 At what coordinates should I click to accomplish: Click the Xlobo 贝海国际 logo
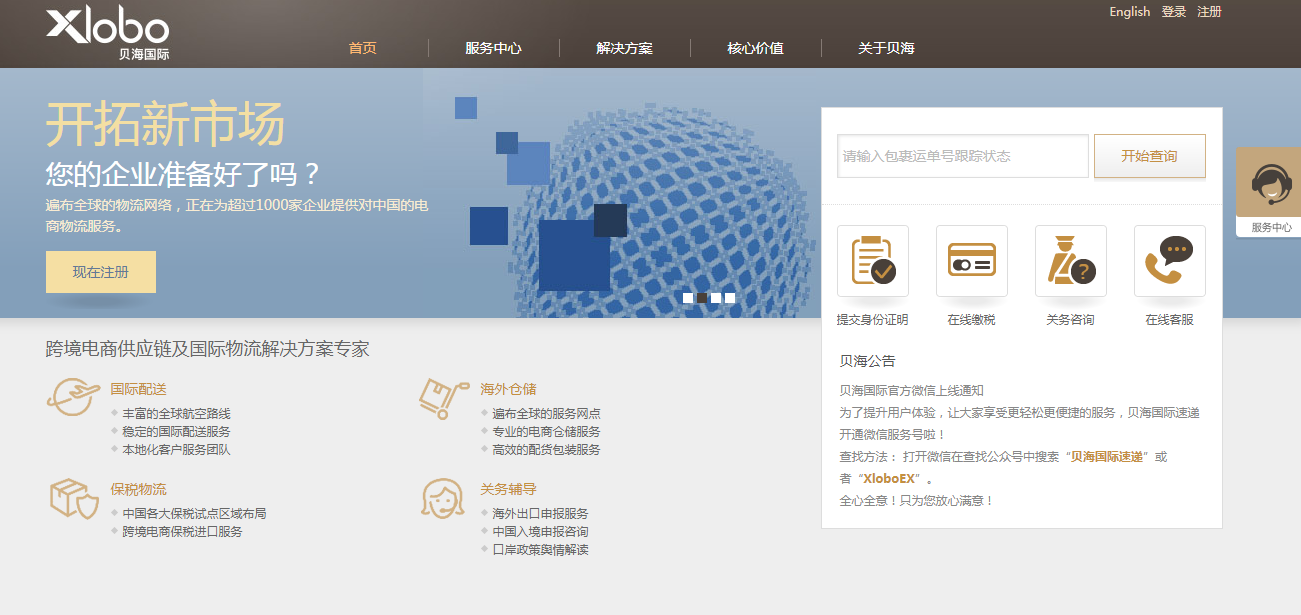[108, 32]
